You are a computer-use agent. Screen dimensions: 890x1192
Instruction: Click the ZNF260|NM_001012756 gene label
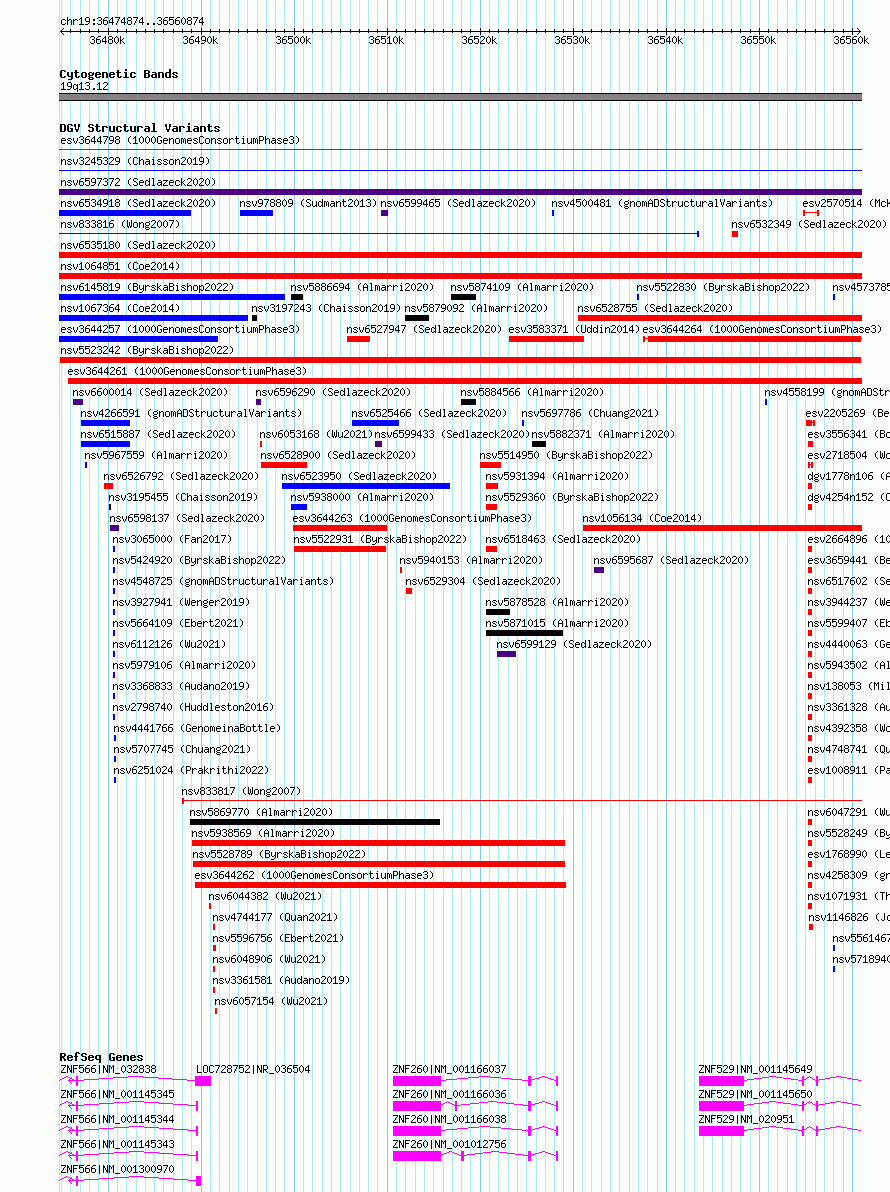[x=449, y=1144]
